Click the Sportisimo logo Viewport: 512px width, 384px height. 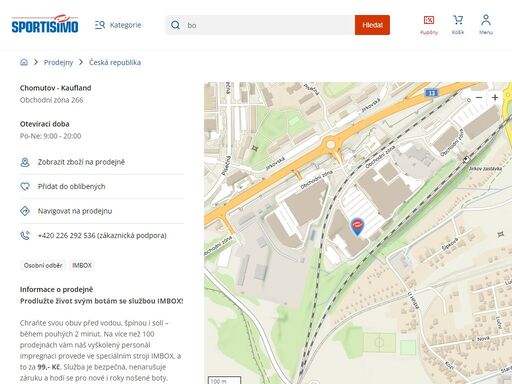45,24
